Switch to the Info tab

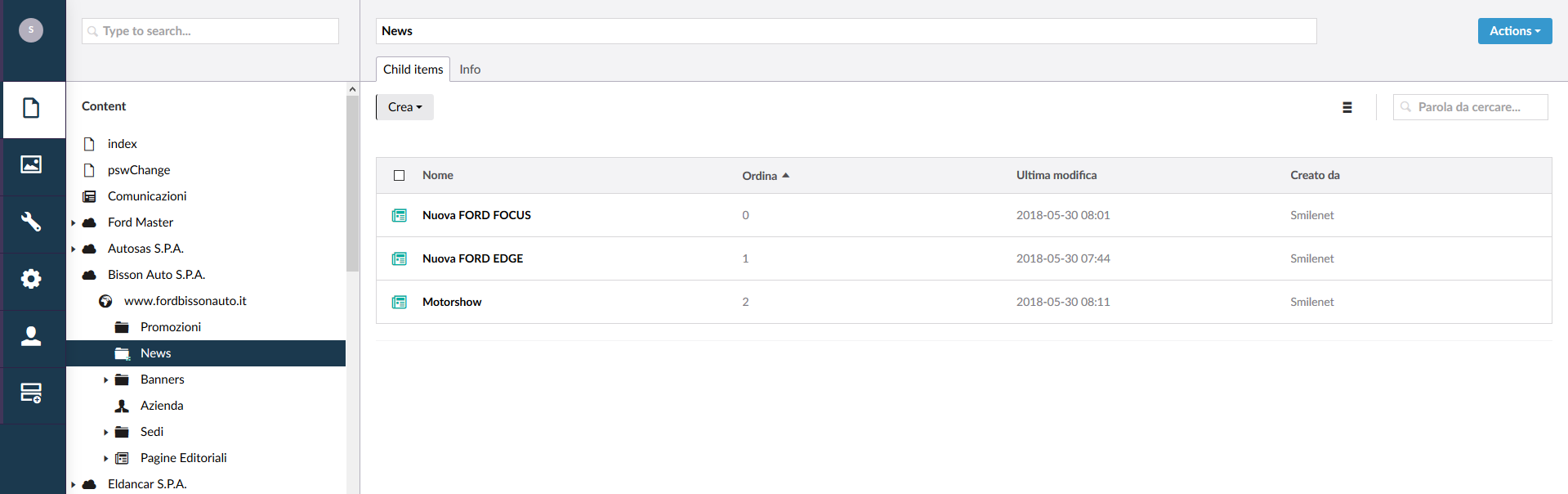tap(470, 70)
